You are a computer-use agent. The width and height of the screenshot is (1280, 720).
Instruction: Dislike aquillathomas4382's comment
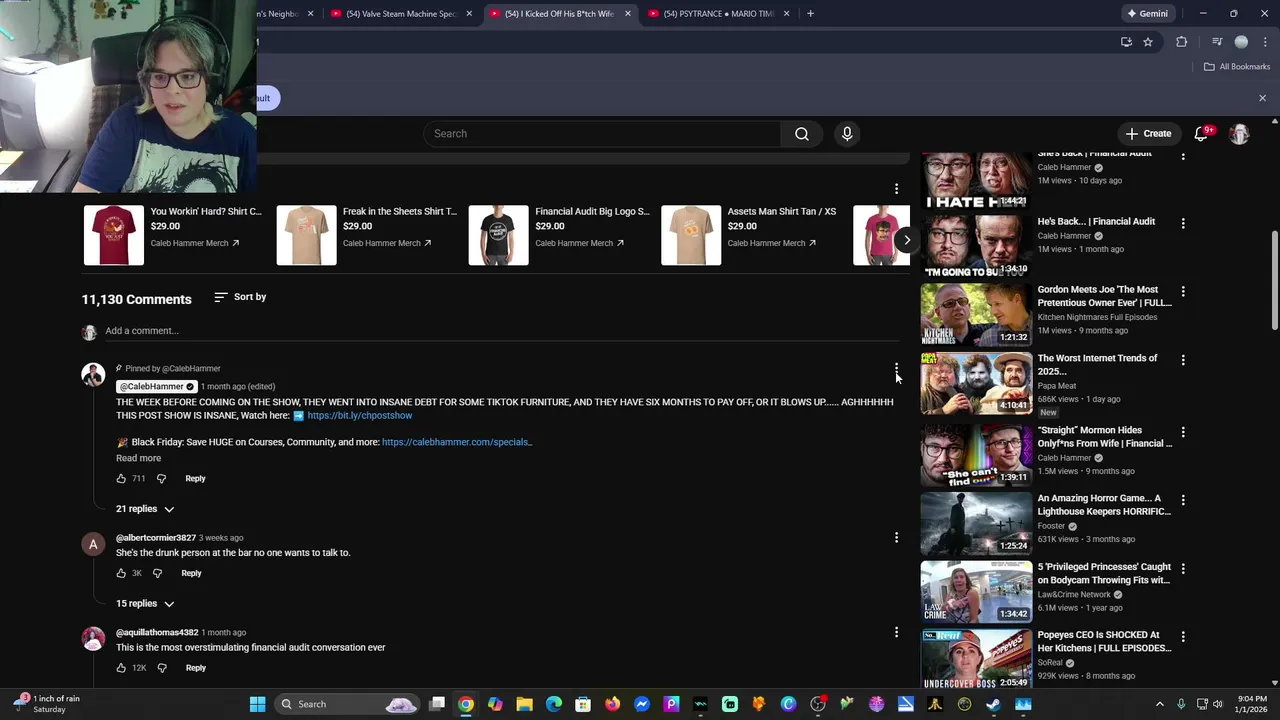161,668
